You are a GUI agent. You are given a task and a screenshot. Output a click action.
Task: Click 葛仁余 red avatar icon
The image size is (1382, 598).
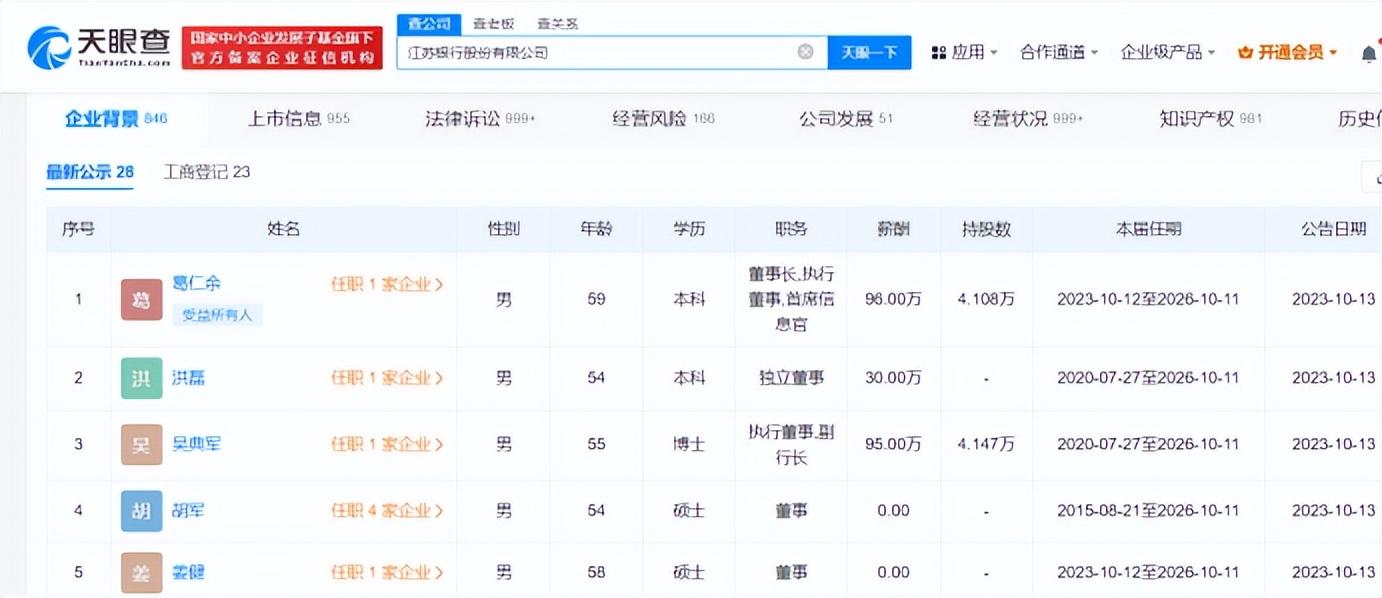pos(141,299)
